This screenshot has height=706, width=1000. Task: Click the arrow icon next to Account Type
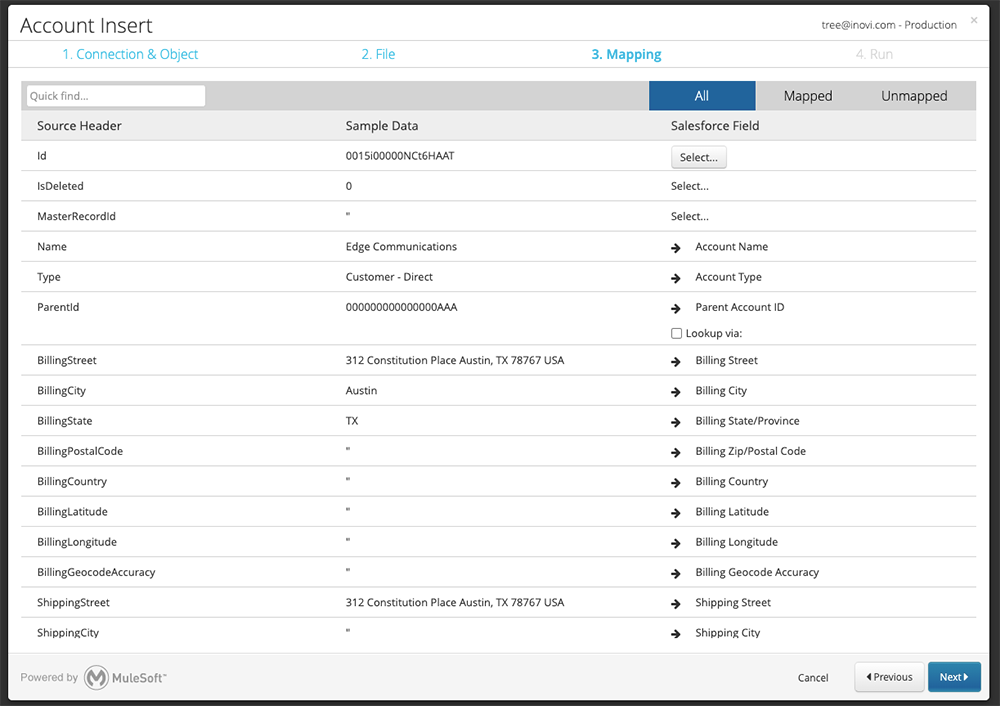[676, 278]
